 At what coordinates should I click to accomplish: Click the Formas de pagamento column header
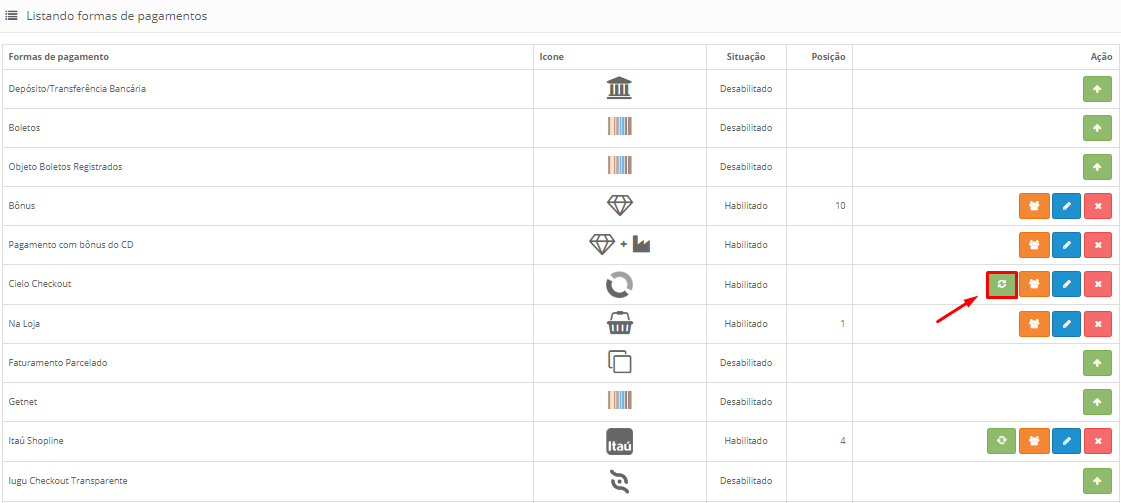point(59,57)
